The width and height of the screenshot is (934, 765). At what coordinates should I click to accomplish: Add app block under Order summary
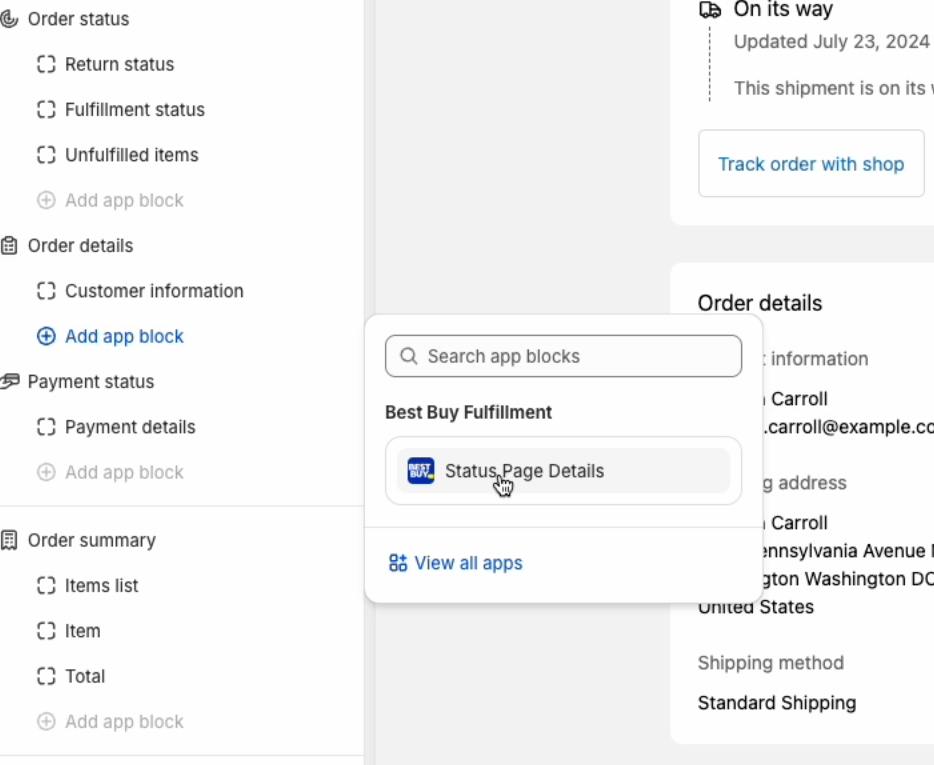click(110, 722)
